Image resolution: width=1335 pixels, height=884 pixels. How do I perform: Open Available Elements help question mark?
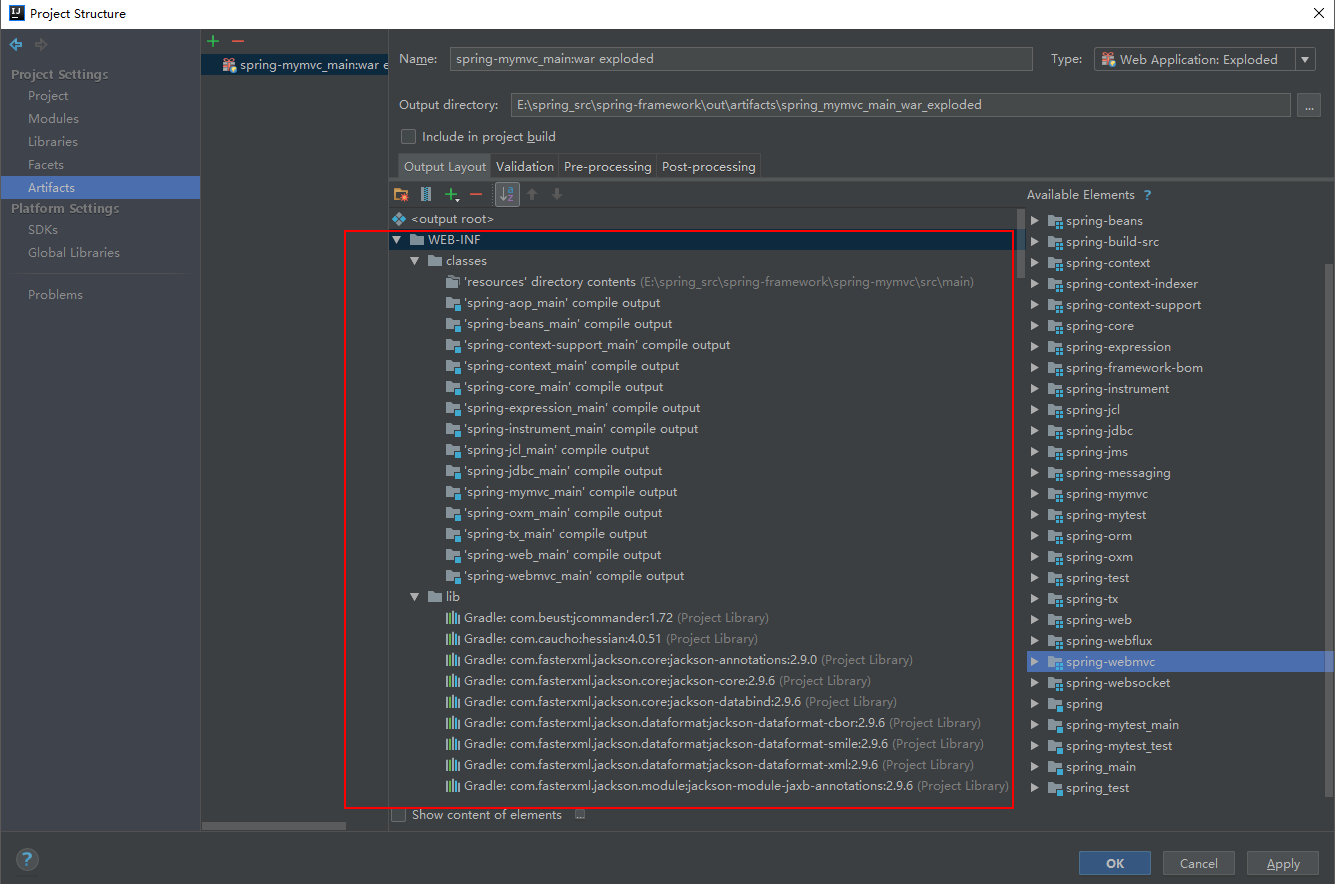[x=1147, y=195]
